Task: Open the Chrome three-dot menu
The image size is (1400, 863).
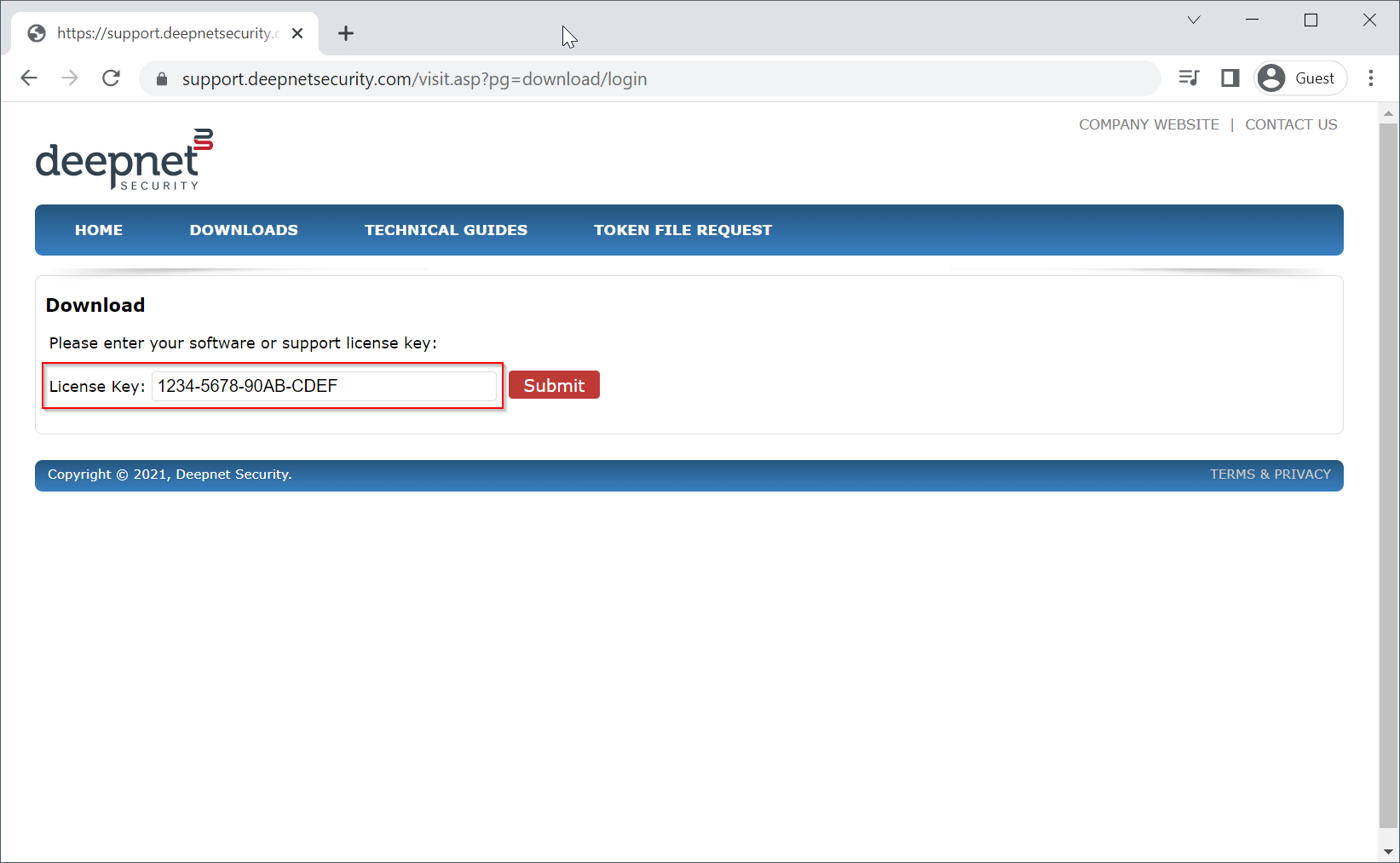Action: [x=1371, y=78]
